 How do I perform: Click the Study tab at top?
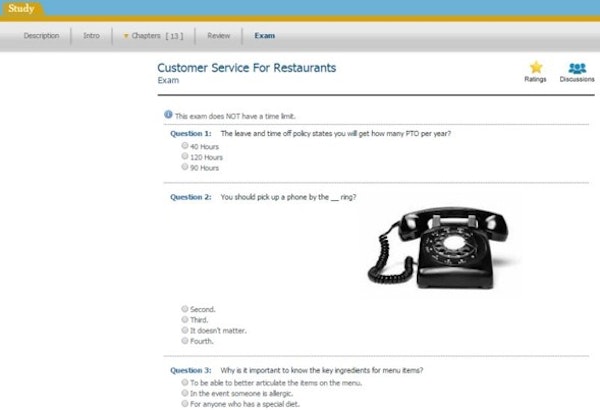pos(21,8)
